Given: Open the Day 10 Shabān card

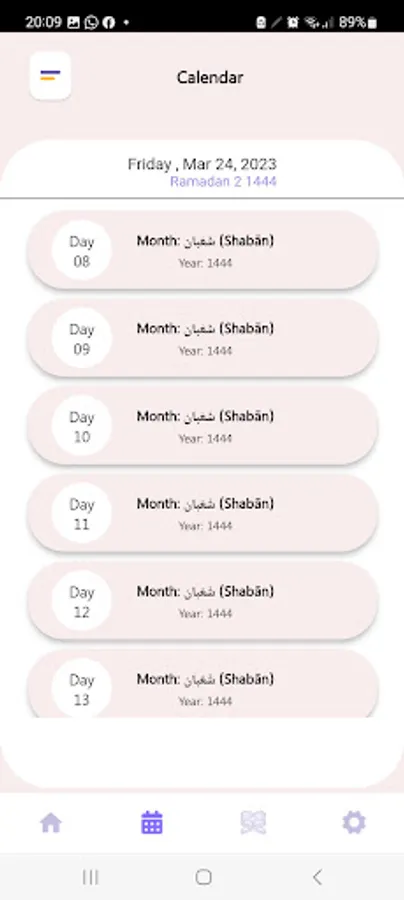Looking at the screenshot, I should (203, 425).
